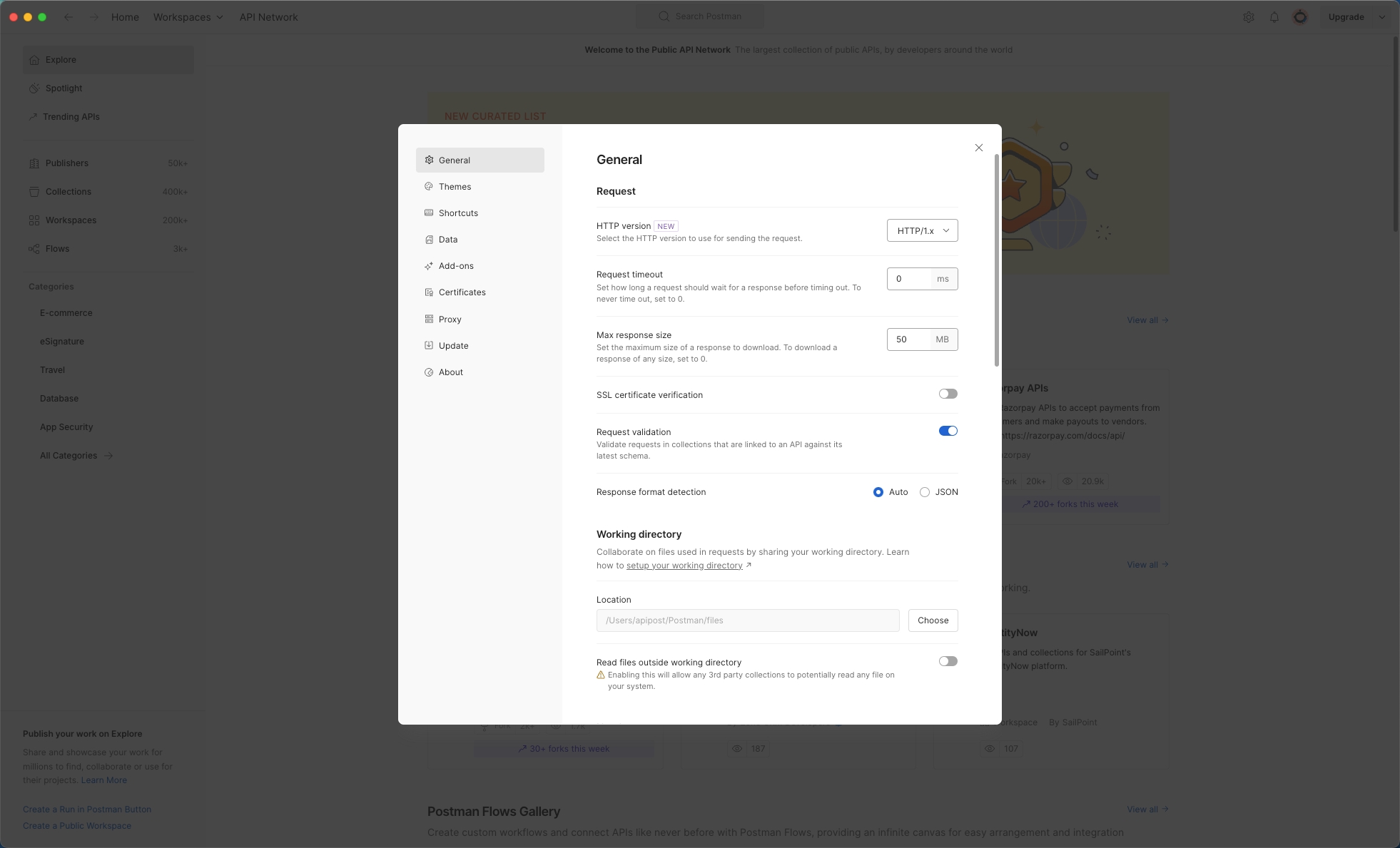The height and width of the screenshot is (848, 1400).
Task: Select Database category
Action: point(59,399)
